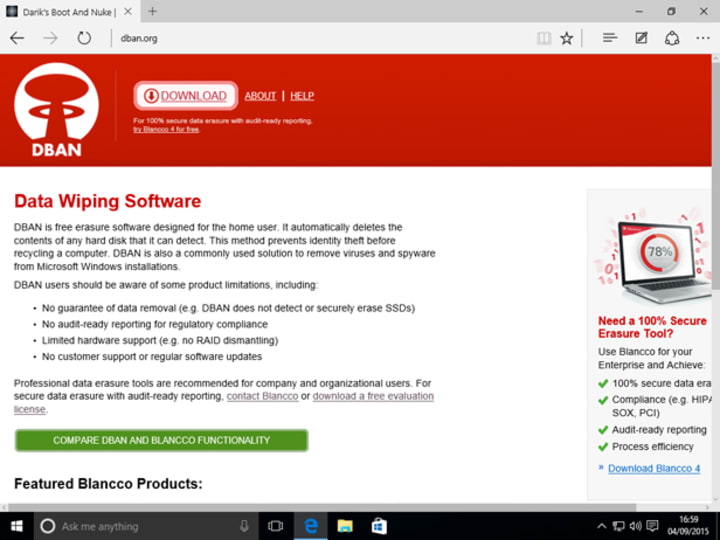Click the Cortana circle icon
This screenshot has width=720, height=540.
tap(48, 526)
